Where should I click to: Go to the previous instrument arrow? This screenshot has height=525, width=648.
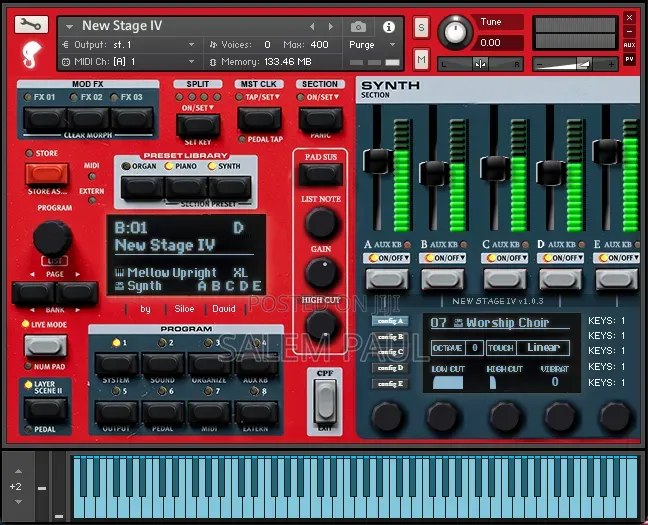312,26
